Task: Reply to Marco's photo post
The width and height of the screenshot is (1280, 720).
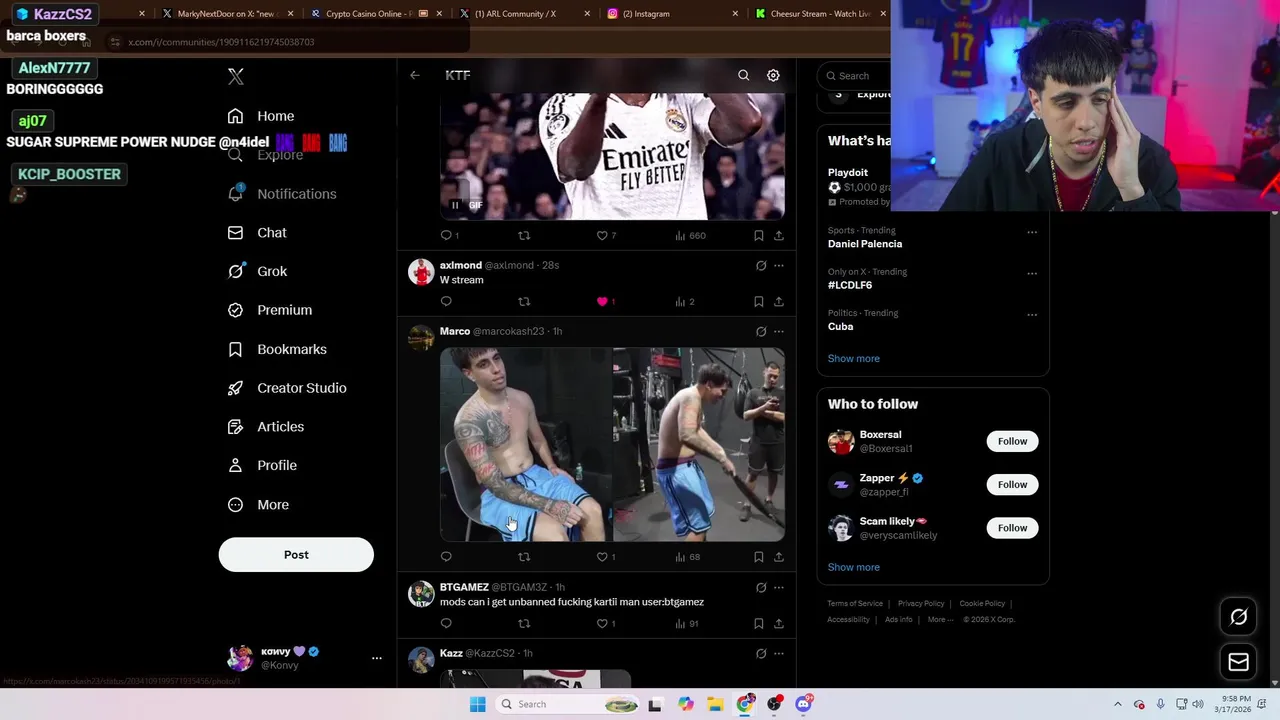Action: coord(446,557)
